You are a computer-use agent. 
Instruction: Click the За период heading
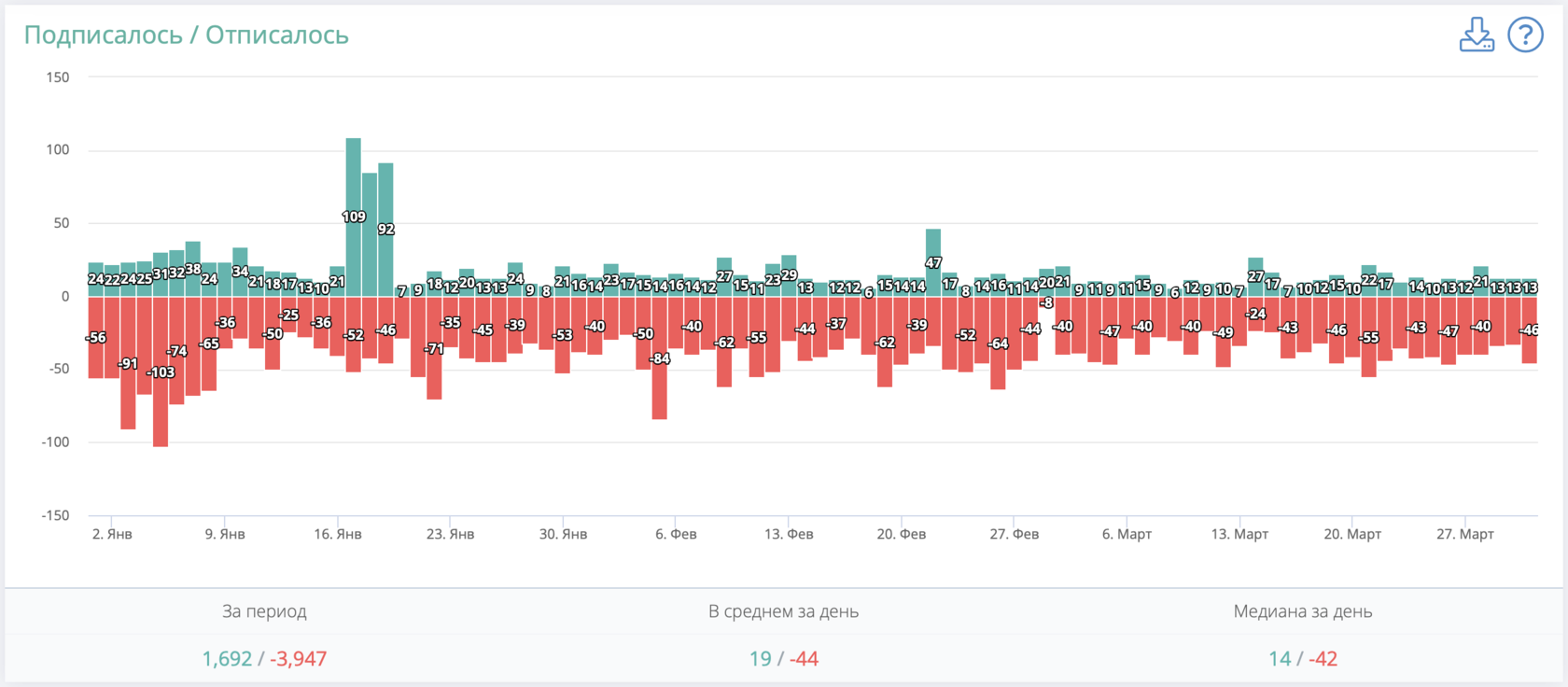coord(264,612)
